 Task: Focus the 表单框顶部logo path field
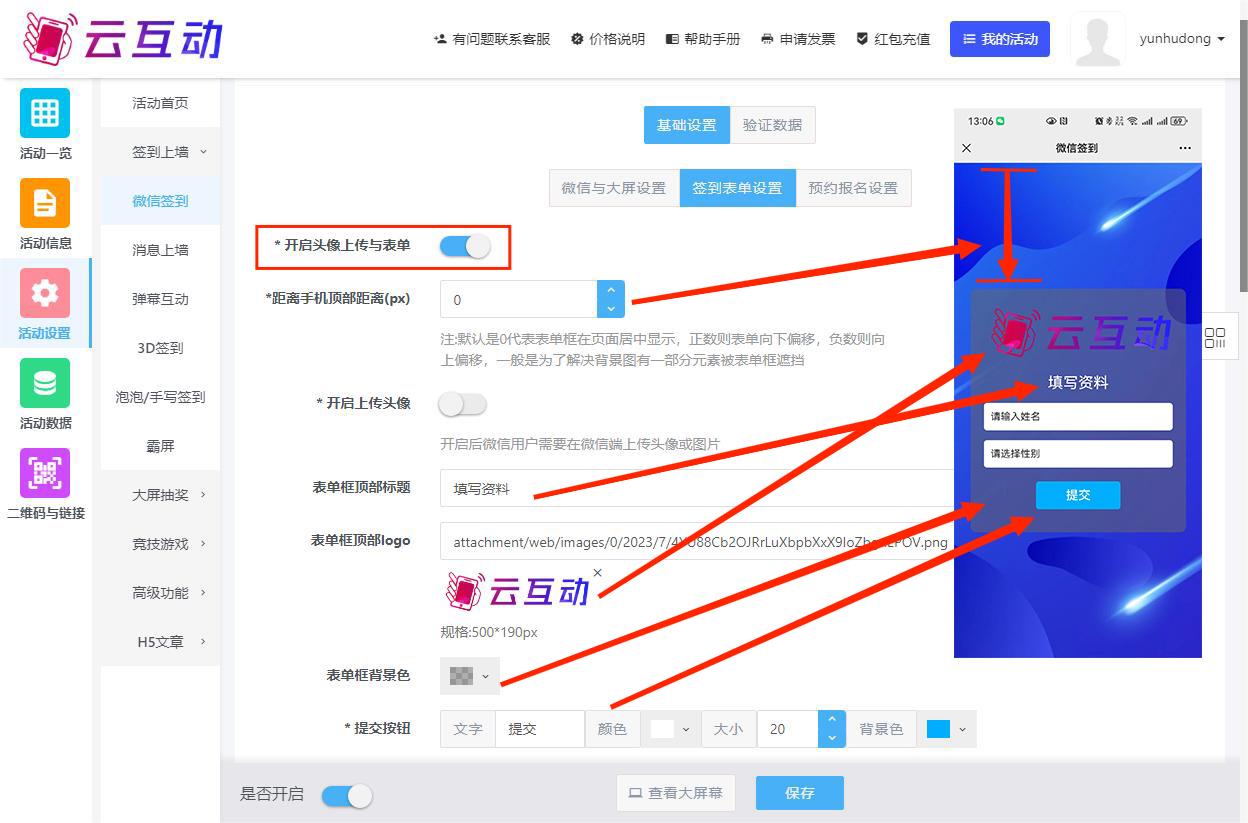(x=697, y=542)
